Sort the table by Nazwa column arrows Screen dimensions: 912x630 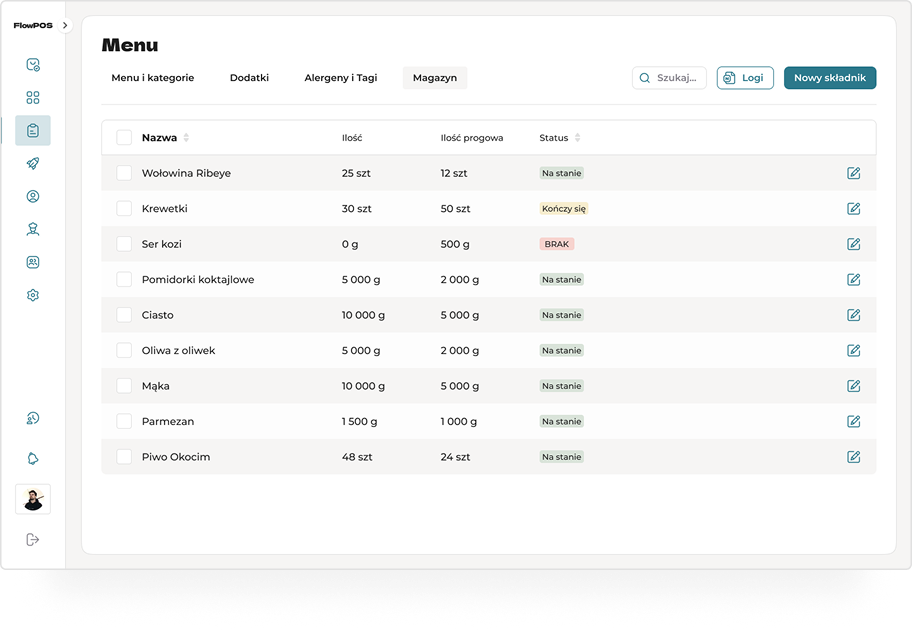tap(186, 138)
